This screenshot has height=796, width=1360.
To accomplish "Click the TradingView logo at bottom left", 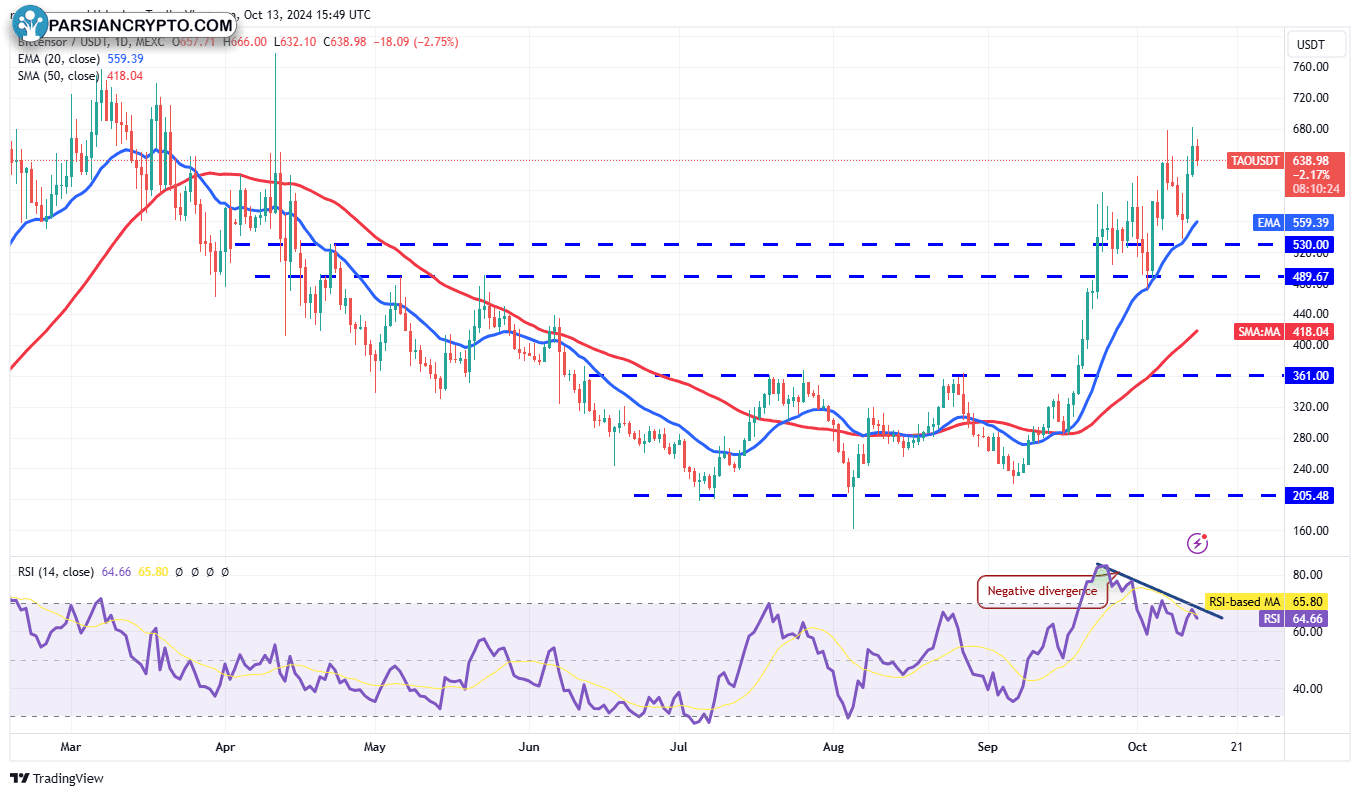I will tap(57, 778).
